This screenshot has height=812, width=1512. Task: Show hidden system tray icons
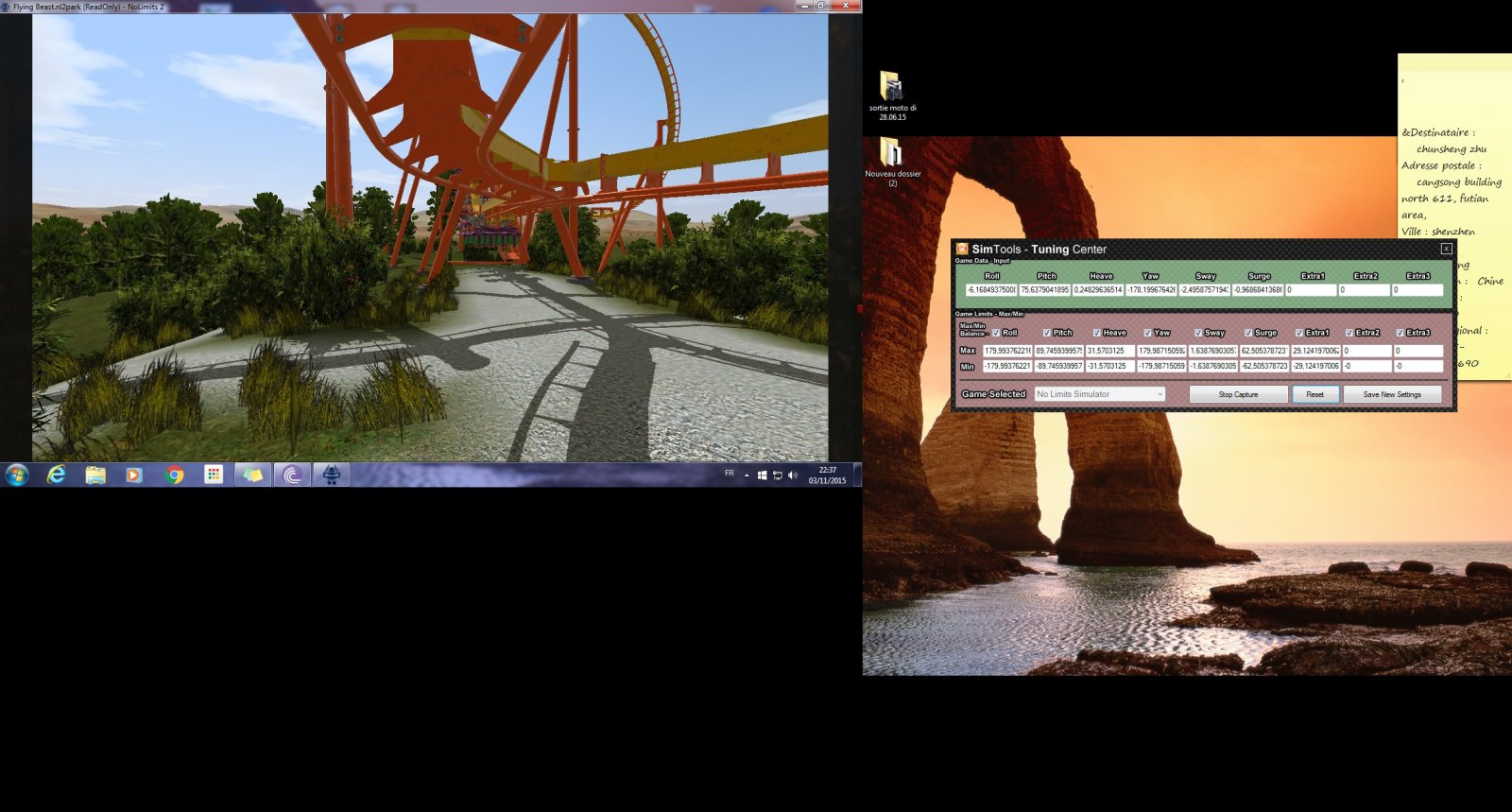tap(747, 475)
